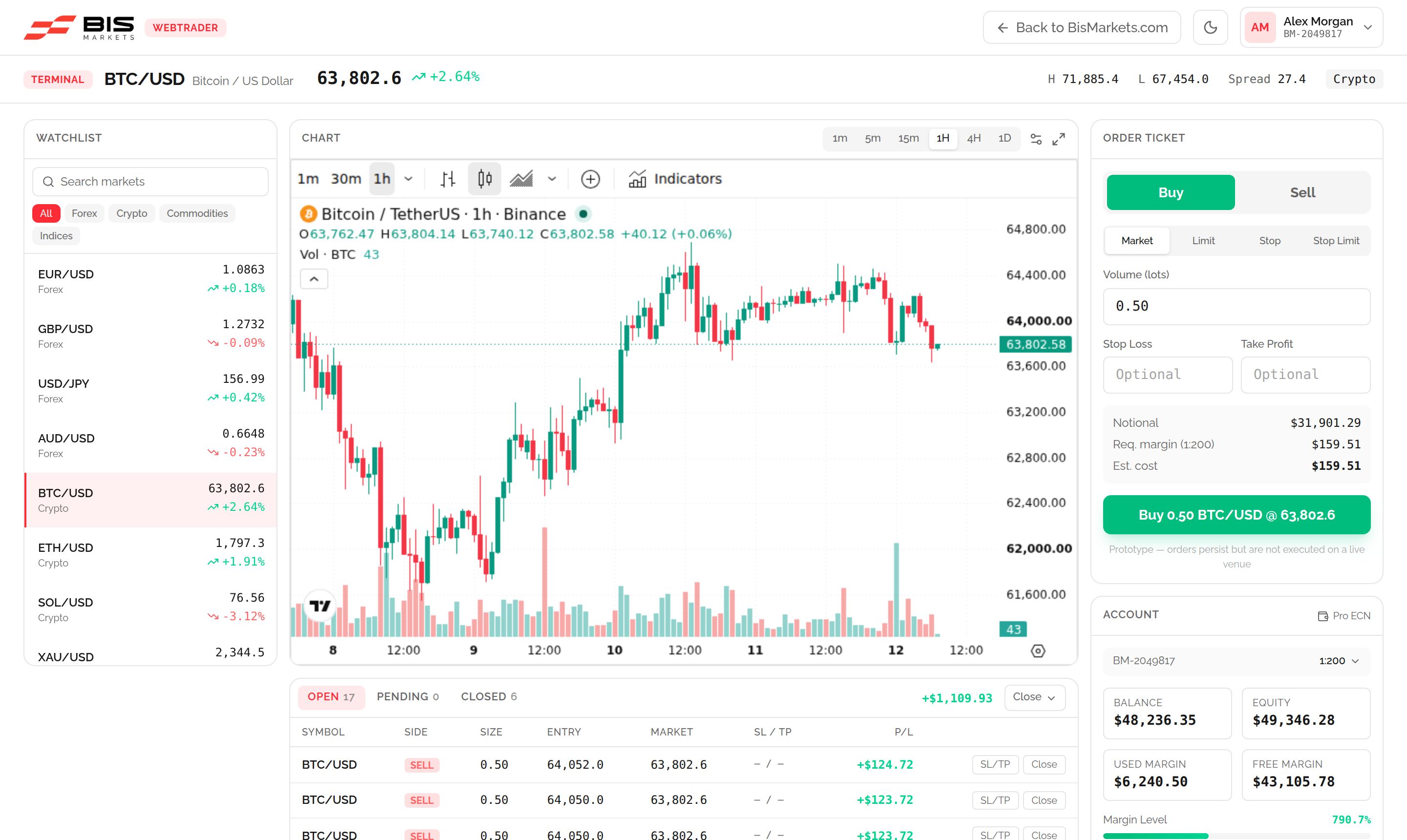Choose Stop order type

point(1269,241)
